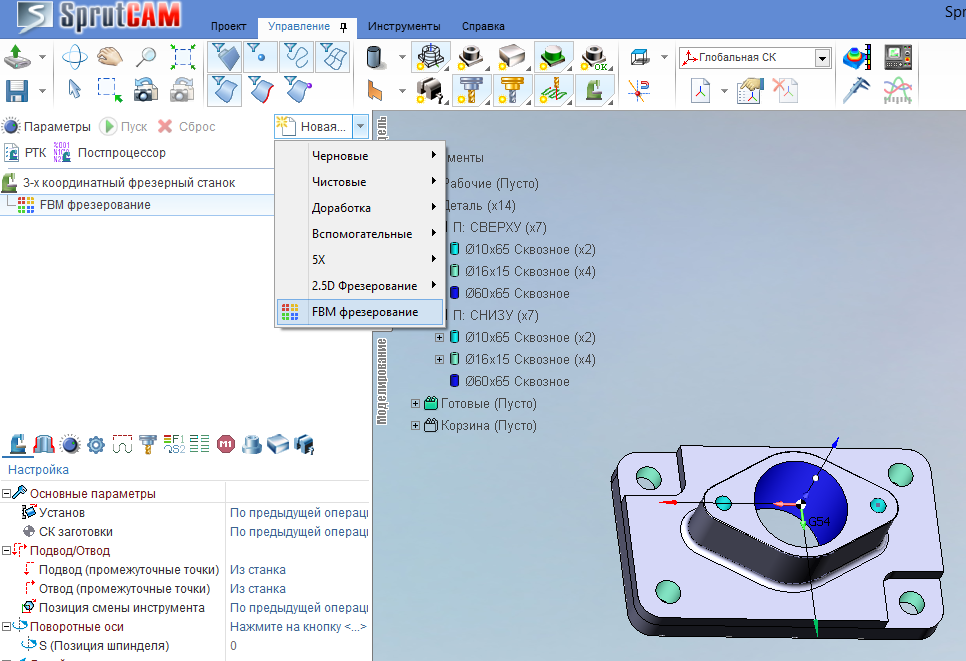This screenshot has width=966, height=661.
Task: Expand Ø10x65 Сквозное under СНИЗУ
Action: point(439,338)
